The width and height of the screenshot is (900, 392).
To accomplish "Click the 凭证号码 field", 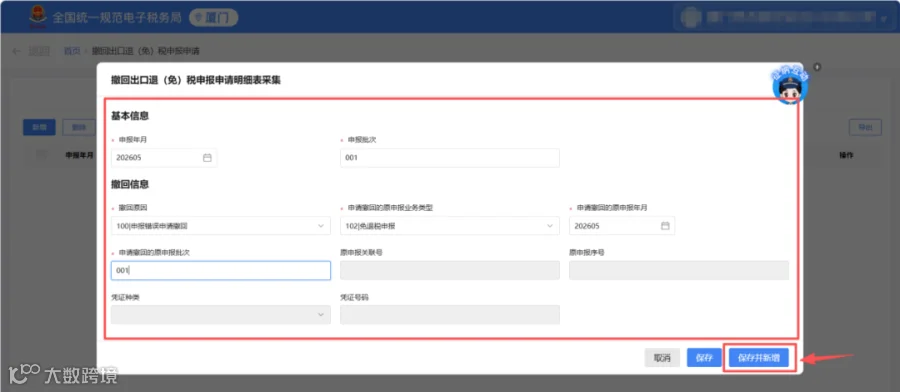I will click(449, 315).
